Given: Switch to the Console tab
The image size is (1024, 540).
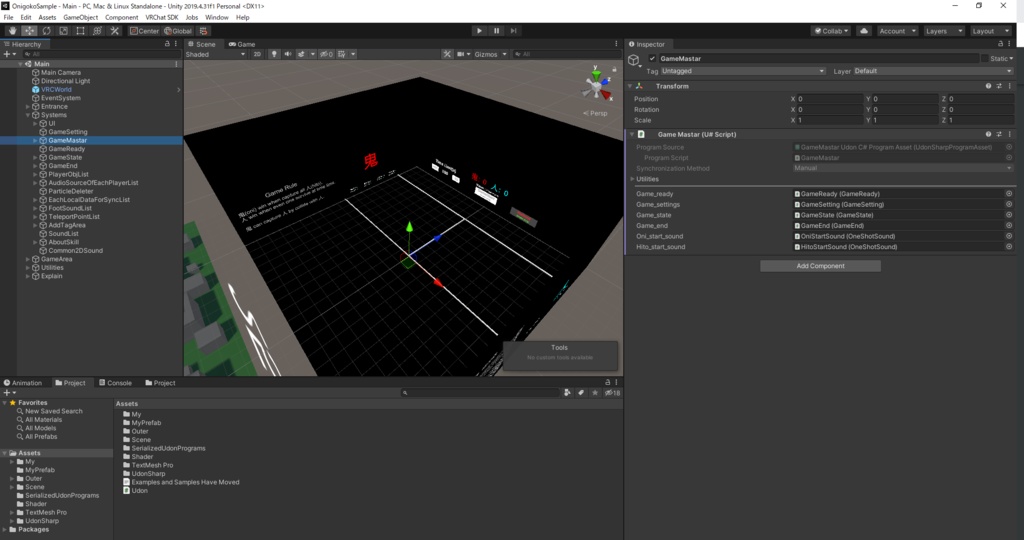Looking at the screenshot, I should 115,383.
